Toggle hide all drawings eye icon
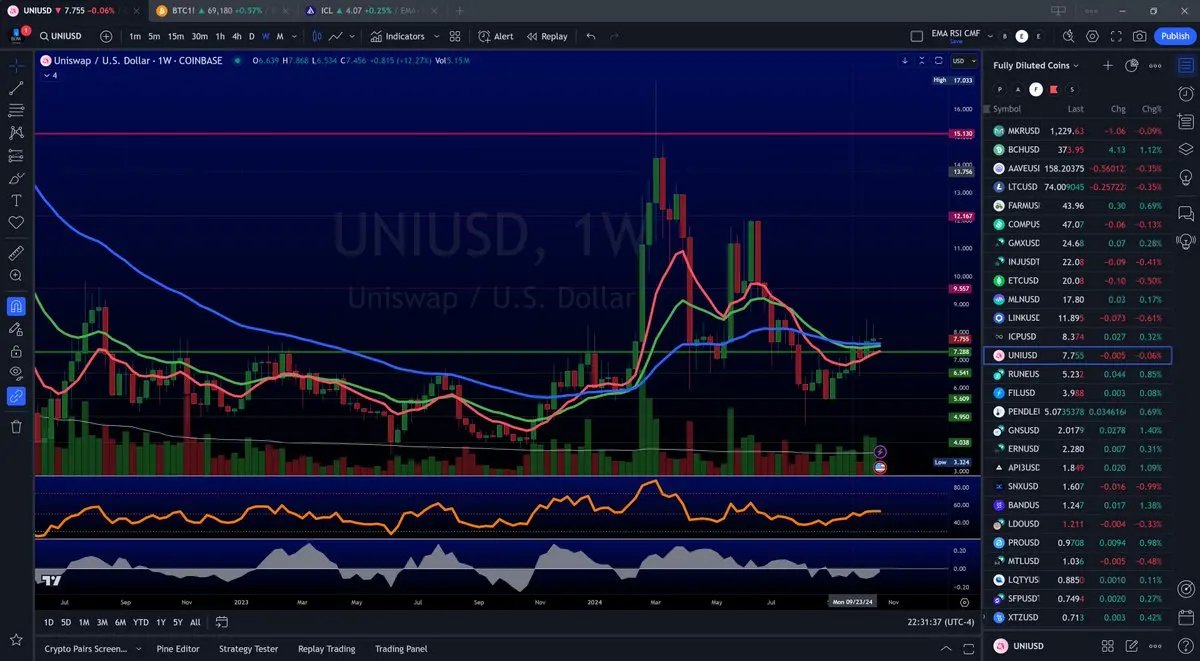 16,373
